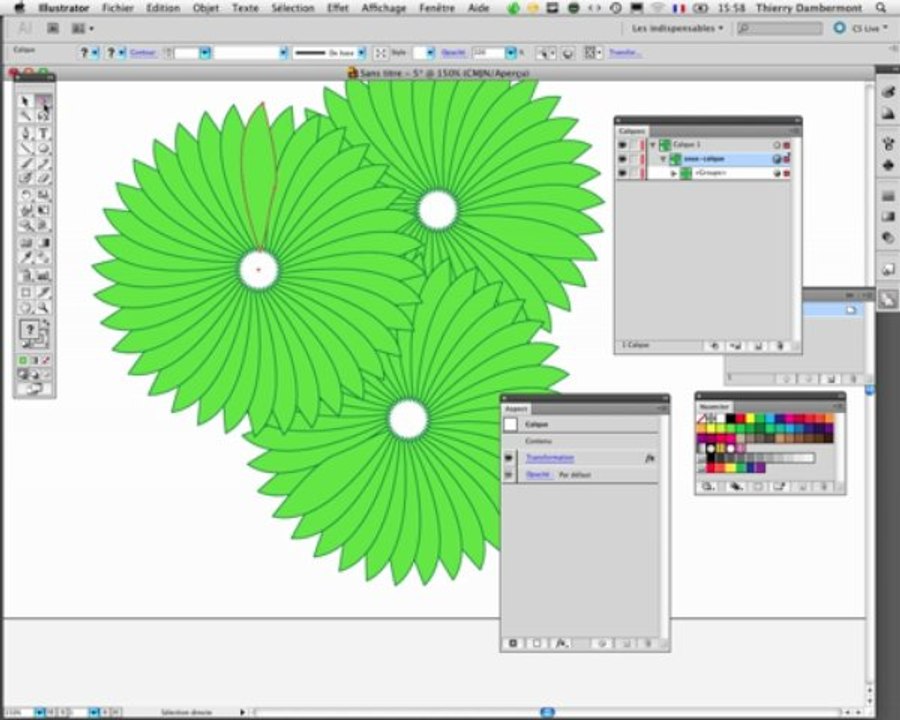The image size is (900, 720).
Task: Open Transformation effect link in Aspect panel
Action: point(550,458)
